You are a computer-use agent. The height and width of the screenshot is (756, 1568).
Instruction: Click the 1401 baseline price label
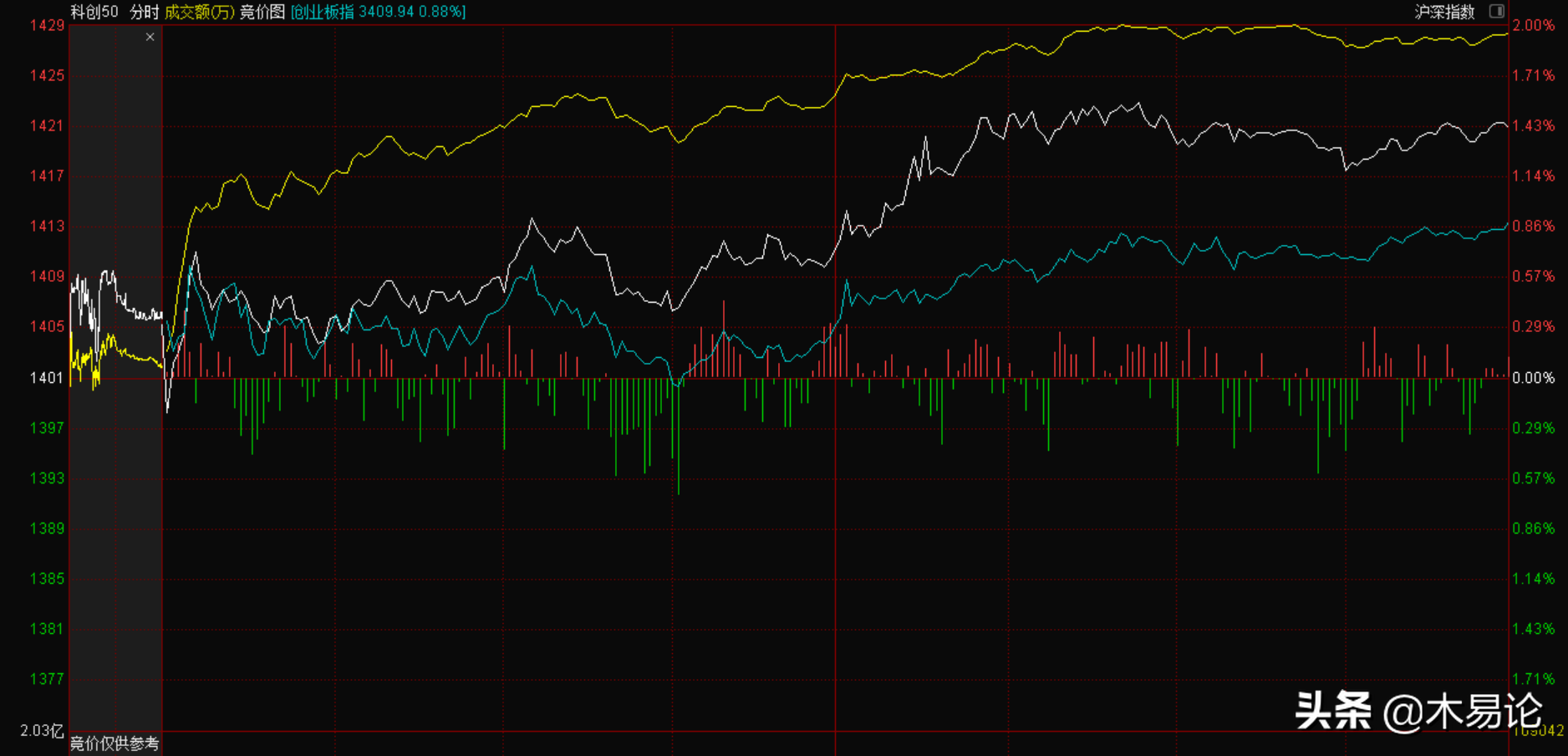pos(47,378)
